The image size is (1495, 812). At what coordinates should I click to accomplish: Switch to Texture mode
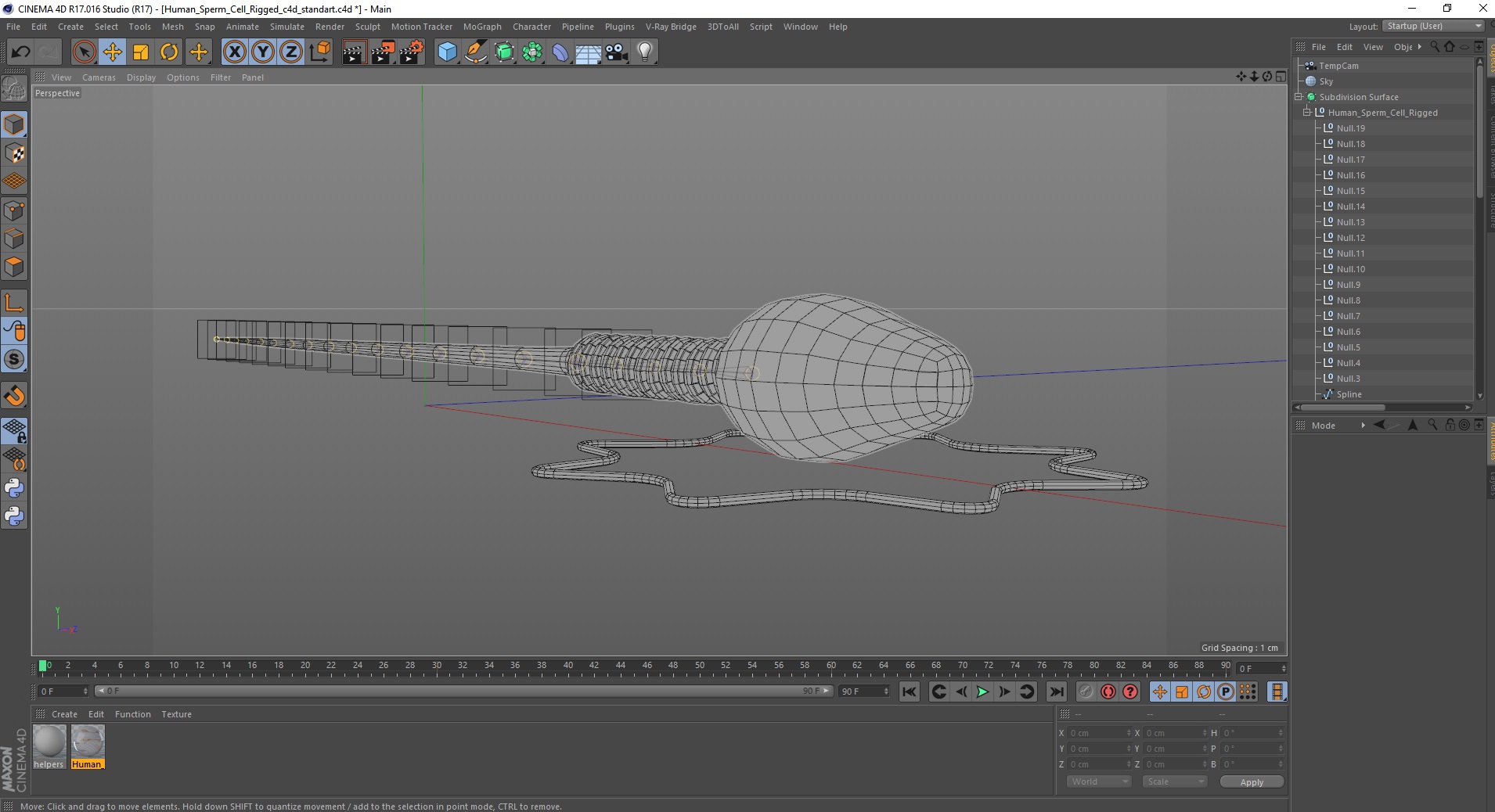[14, 153]
